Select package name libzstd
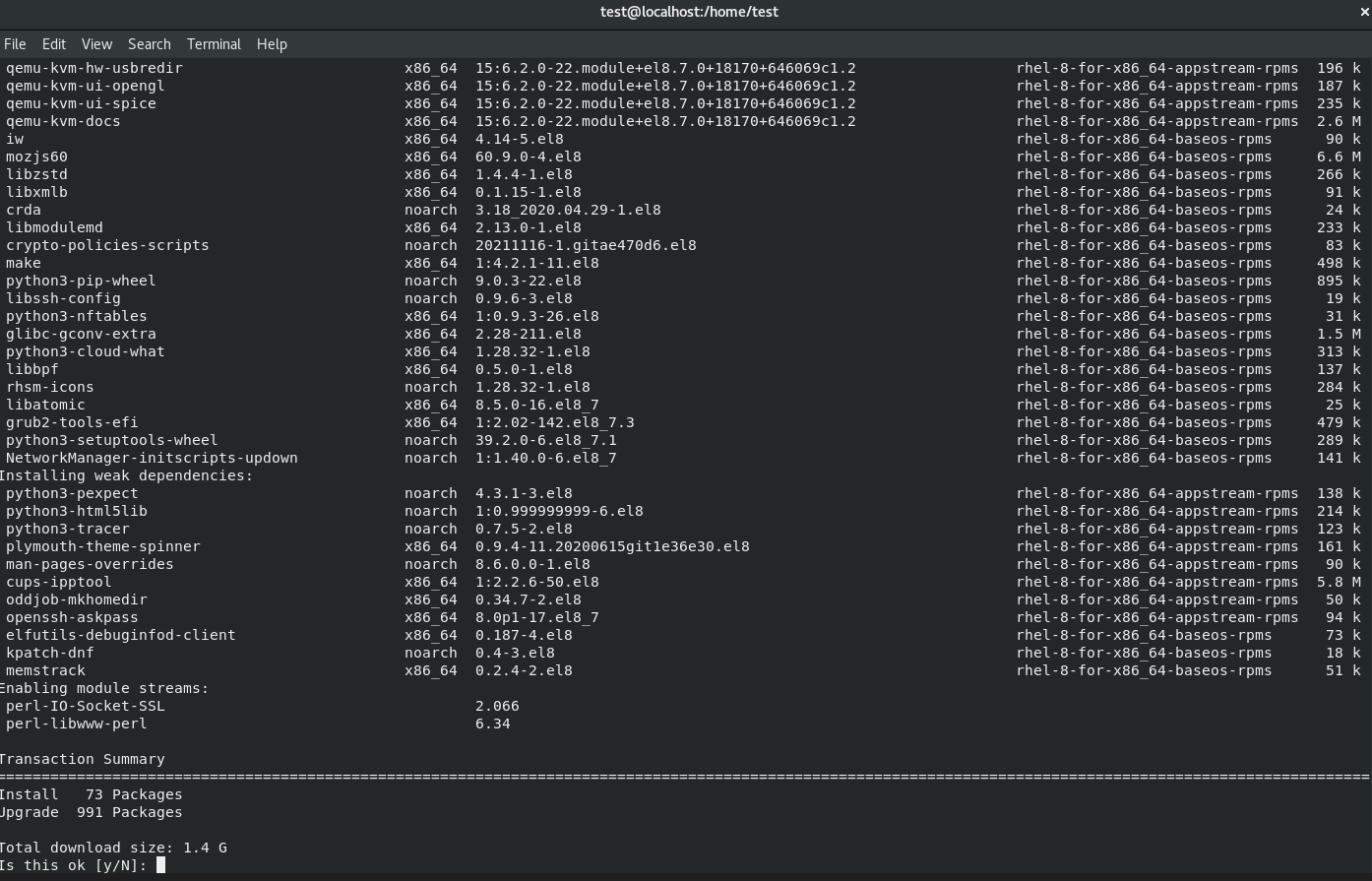The height and width of the screenshot is (881, 1372). pos(36,174)
